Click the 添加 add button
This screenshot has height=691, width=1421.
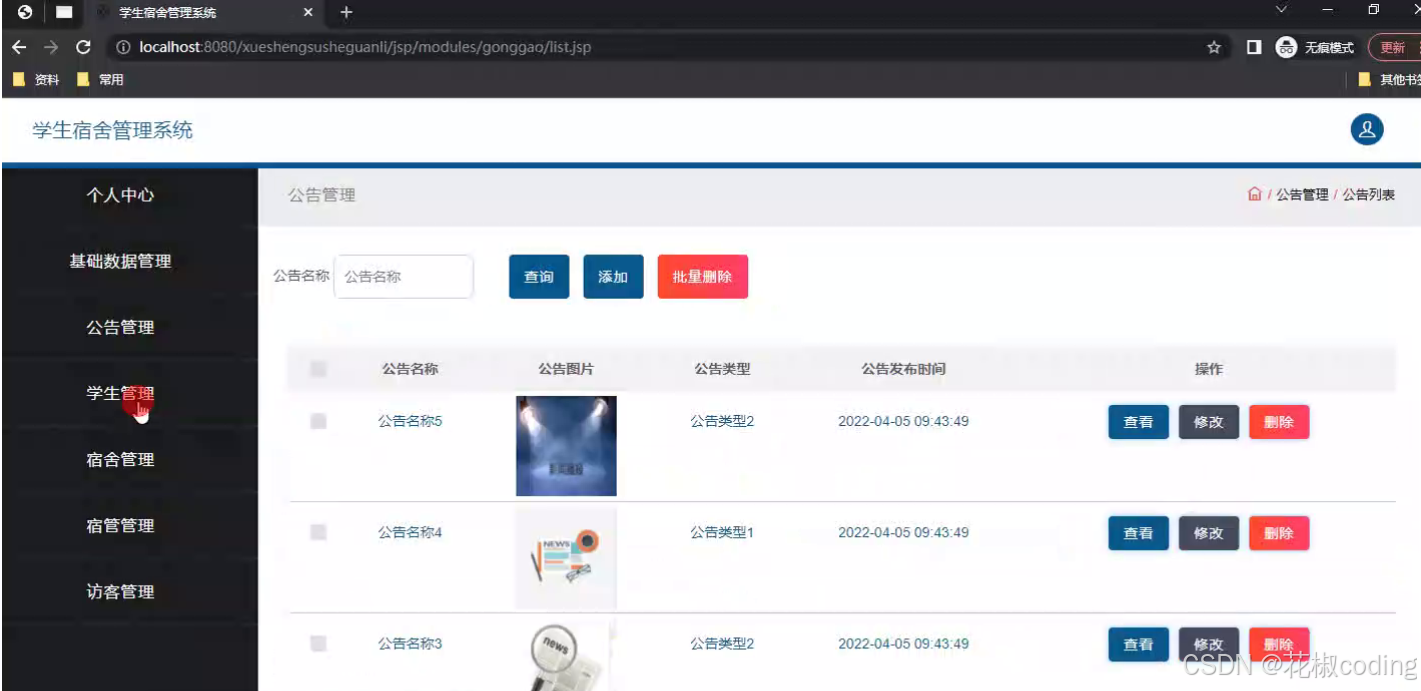613,277
